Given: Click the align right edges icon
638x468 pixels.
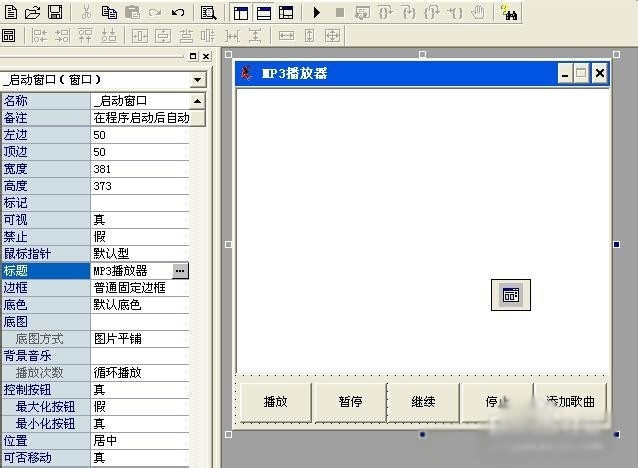Looking at the screenshot, I should [x=62, y=36].
